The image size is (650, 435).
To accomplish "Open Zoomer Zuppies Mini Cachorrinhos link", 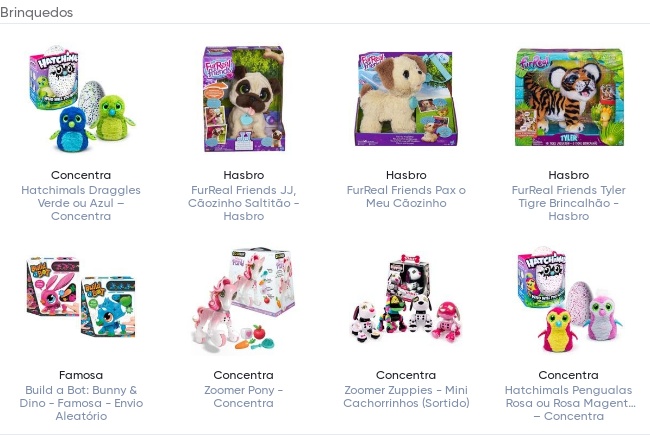I will 406,396.
